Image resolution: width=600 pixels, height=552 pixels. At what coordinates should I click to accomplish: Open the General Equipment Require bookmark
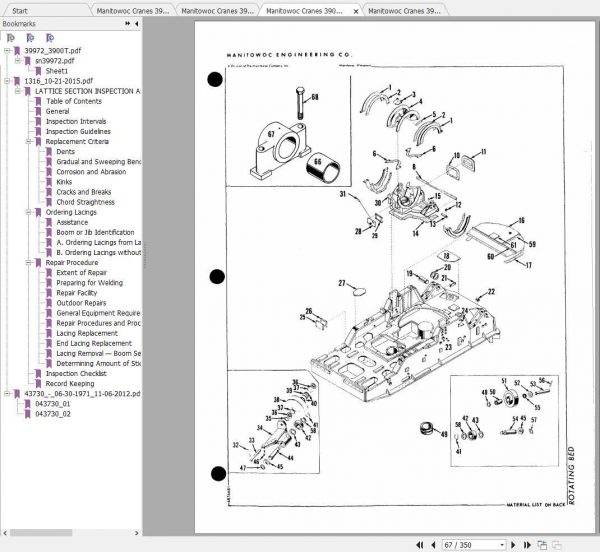pos(98,313)
